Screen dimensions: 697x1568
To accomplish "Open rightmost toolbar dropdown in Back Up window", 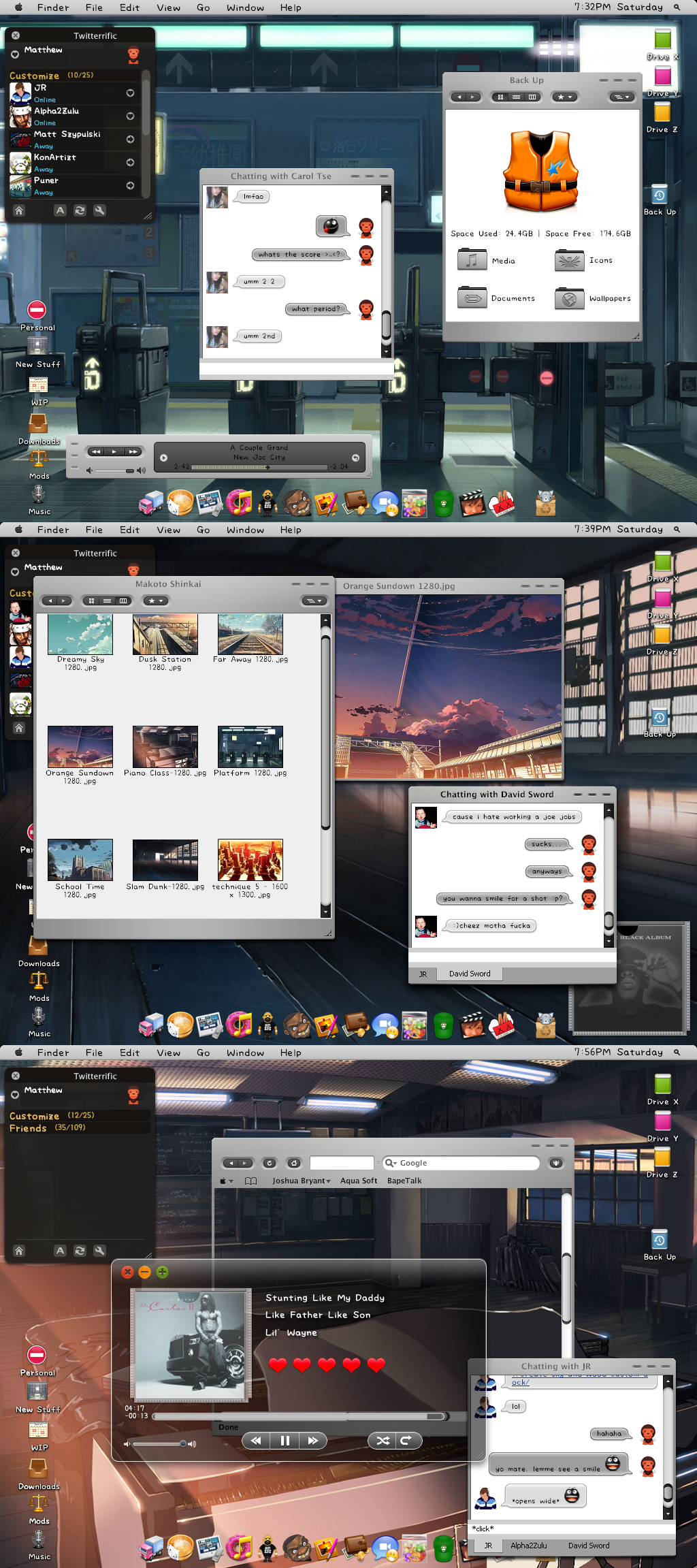I will point(621,97).
